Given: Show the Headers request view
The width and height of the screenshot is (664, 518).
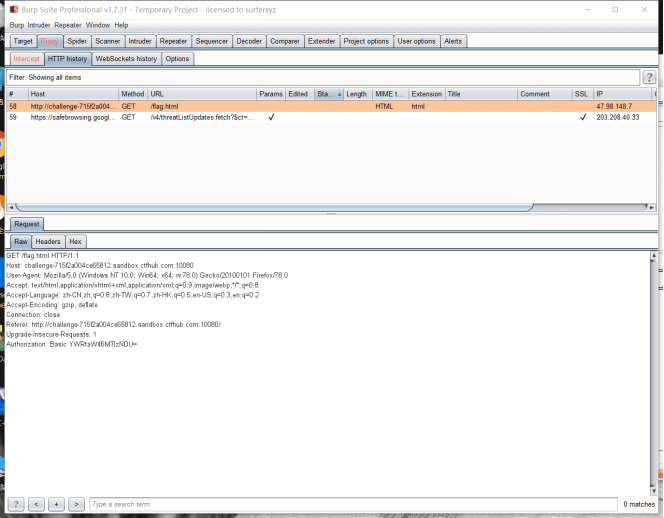Looking at the screenshot, I should coord(48,241).
